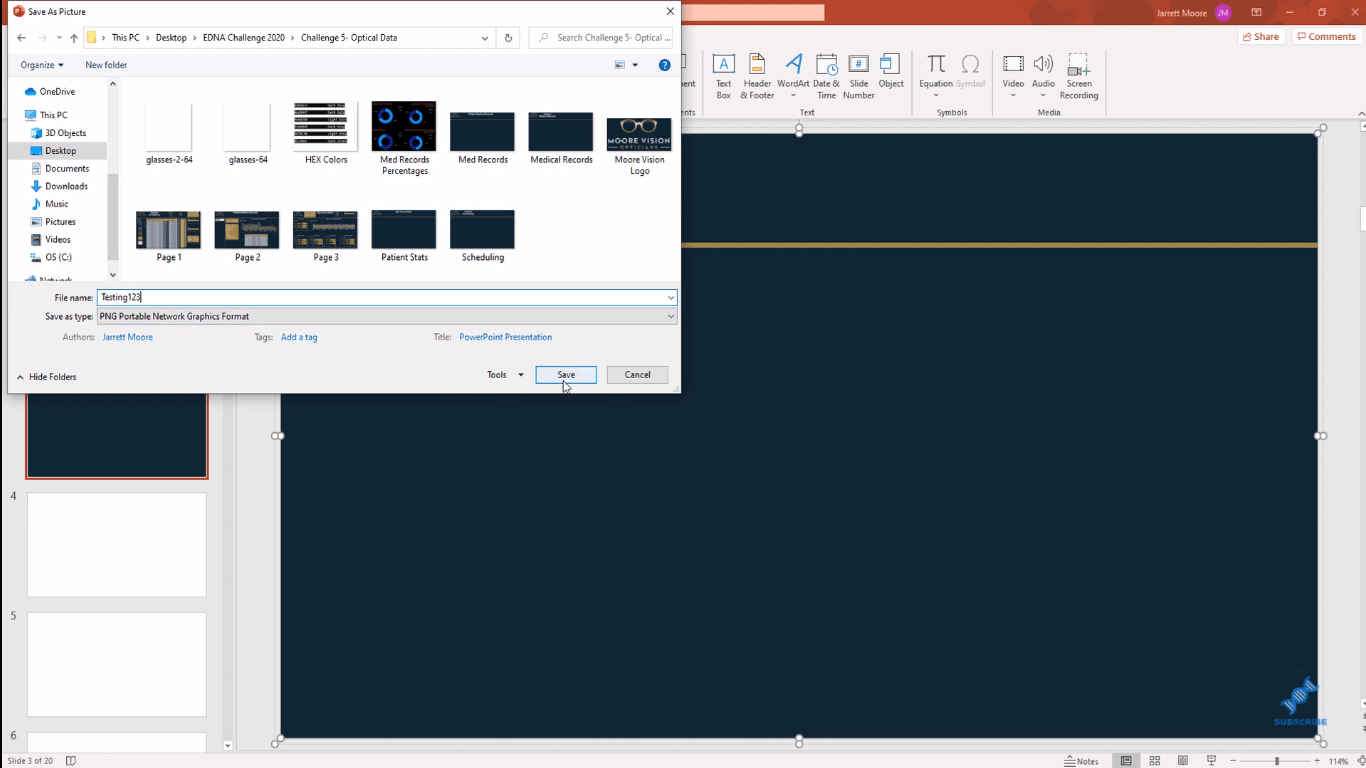Go back in Save dialog
This screenshot has width=1366, height=768.
pos(21,38)
